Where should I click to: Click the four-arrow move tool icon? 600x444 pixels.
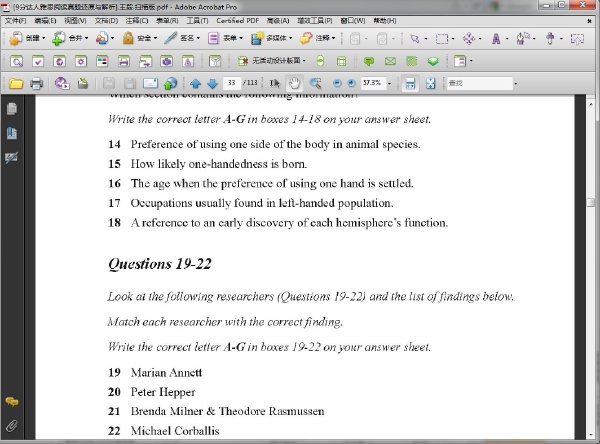[x=469, y=38]
